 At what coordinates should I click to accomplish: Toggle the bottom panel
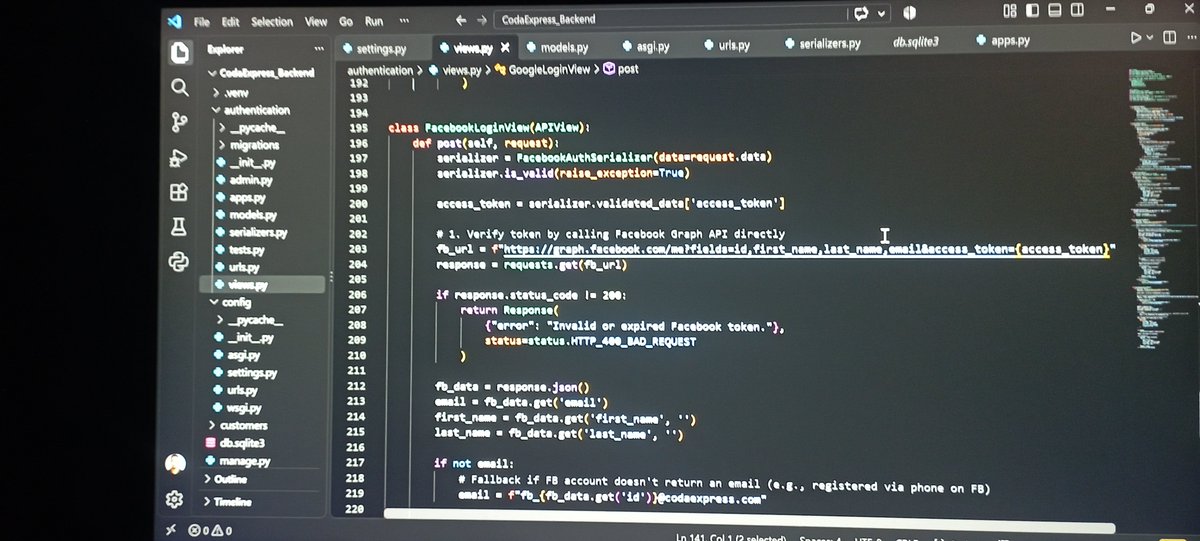1055,10
